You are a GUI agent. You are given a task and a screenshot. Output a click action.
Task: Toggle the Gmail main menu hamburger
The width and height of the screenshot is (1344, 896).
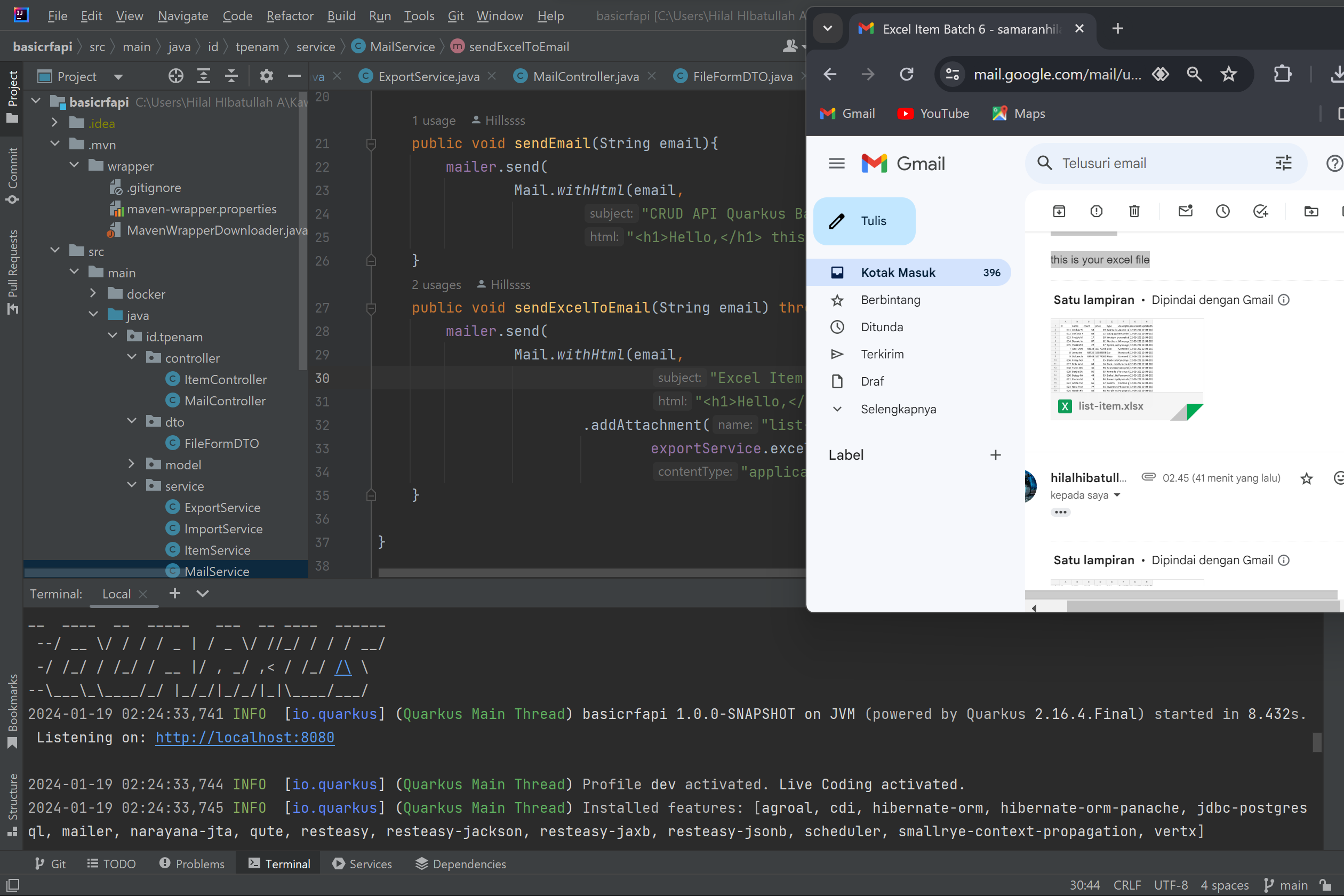[837, 164]
